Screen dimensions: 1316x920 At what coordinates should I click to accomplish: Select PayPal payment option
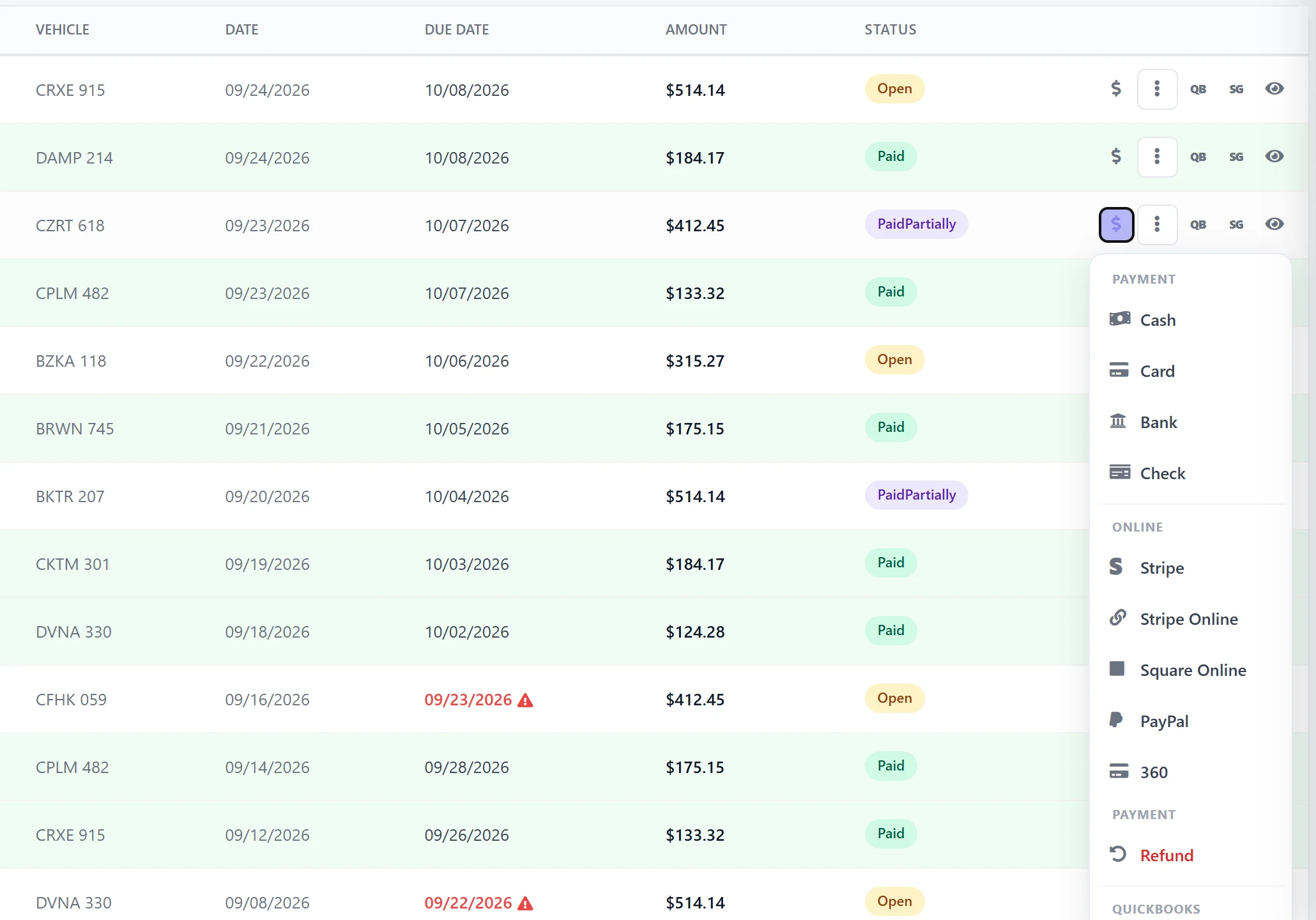(1190, 721)
